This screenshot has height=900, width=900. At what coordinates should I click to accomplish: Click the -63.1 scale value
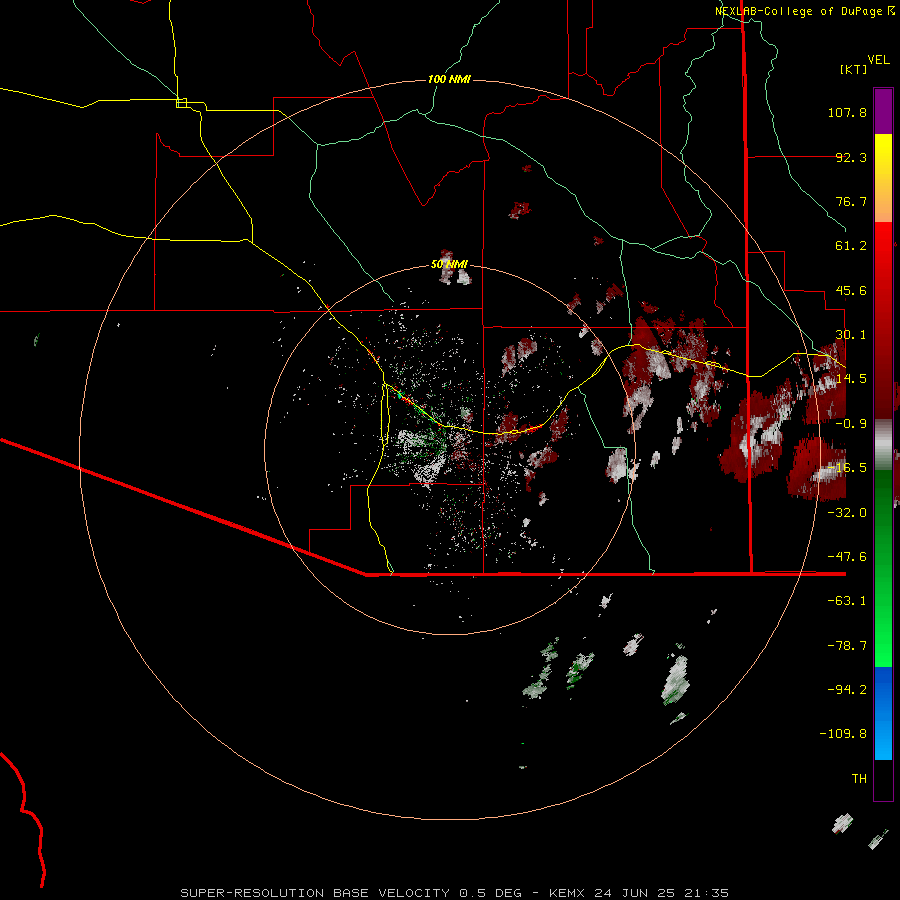[x=847, y=601]
